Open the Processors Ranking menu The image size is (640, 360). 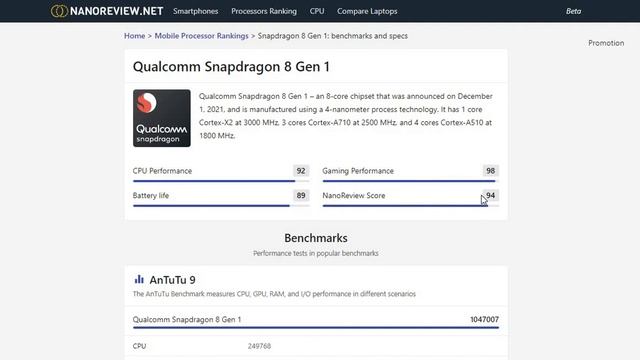click(x=264, y=11)
